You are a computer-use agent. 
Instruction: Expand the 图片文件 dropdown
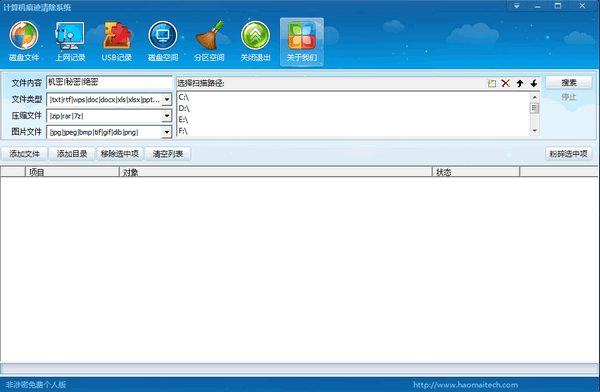point(167,132)
